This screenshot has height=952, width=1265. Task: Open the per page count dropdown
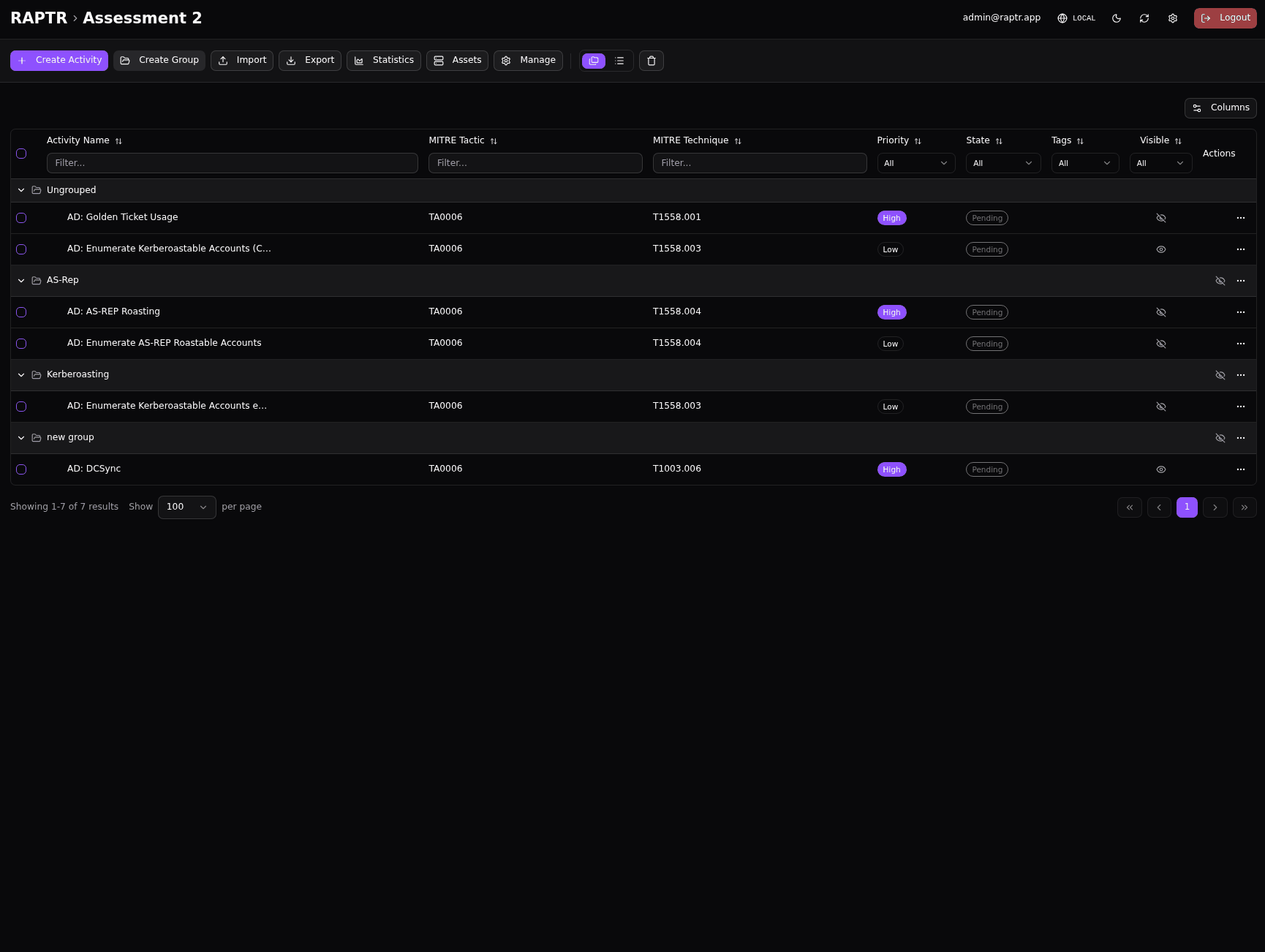pos(186,507)
